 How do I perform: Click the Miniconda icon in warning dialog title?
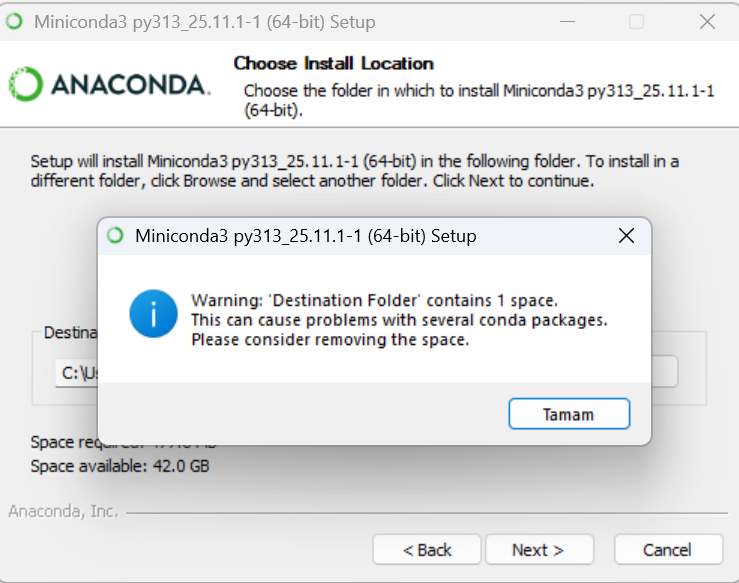click(115, 237)
